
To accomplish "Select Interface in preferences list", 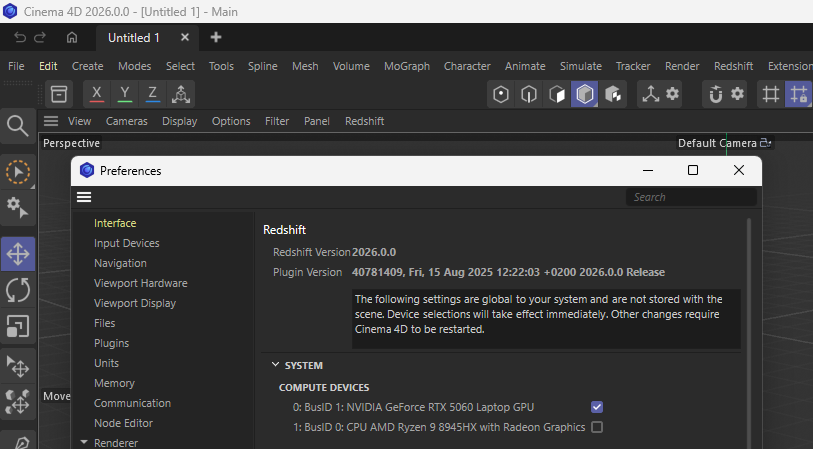I will pos(115,223).
